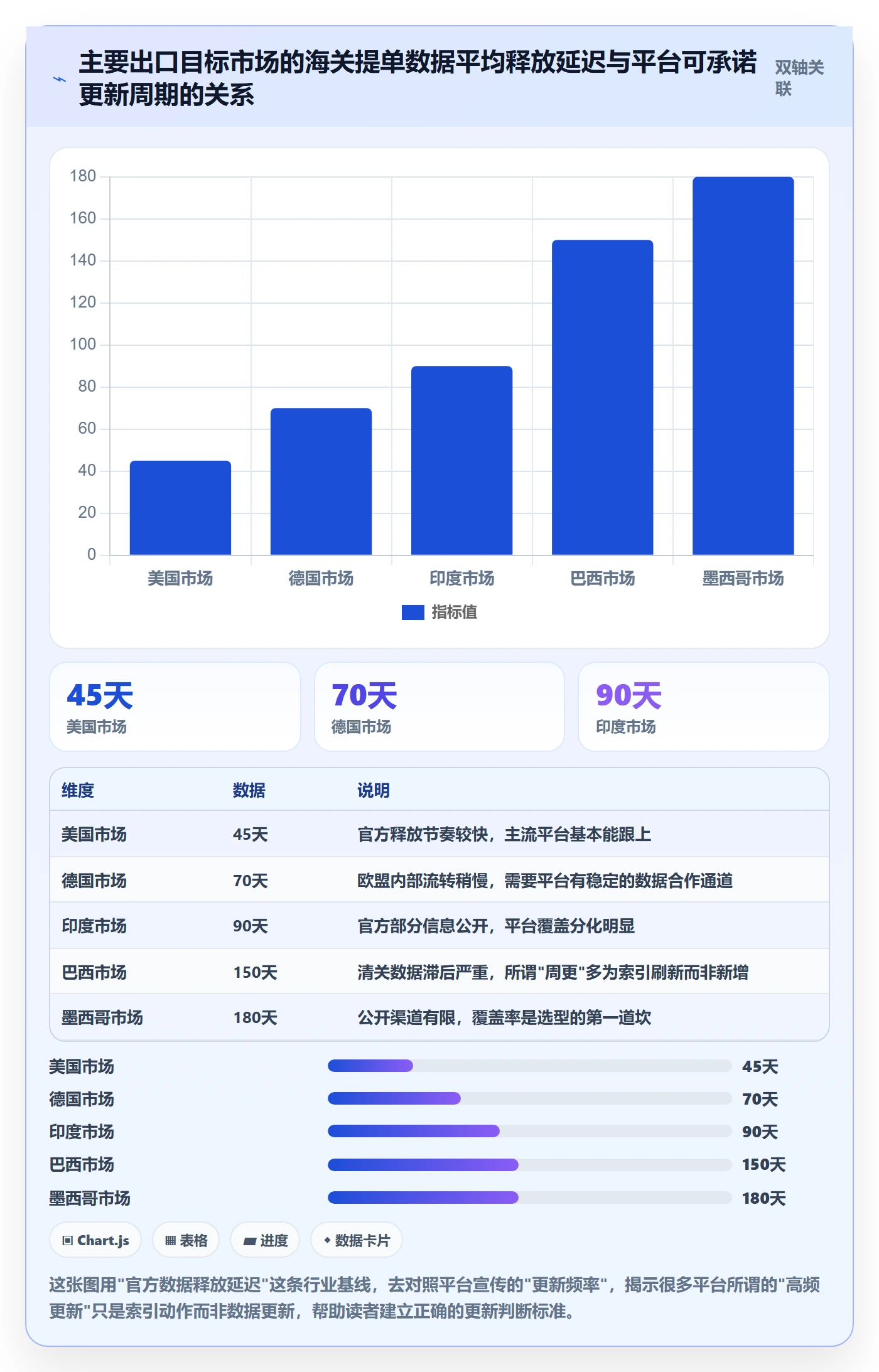Click the chart title heading text
The height and width of the screenshot is (1372, 879).
418,78
